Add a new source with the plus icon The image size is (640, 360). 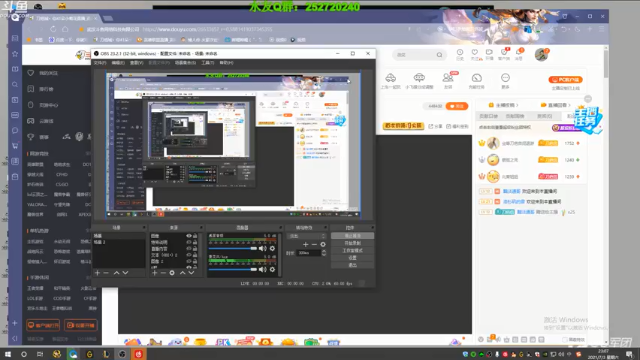154,273
